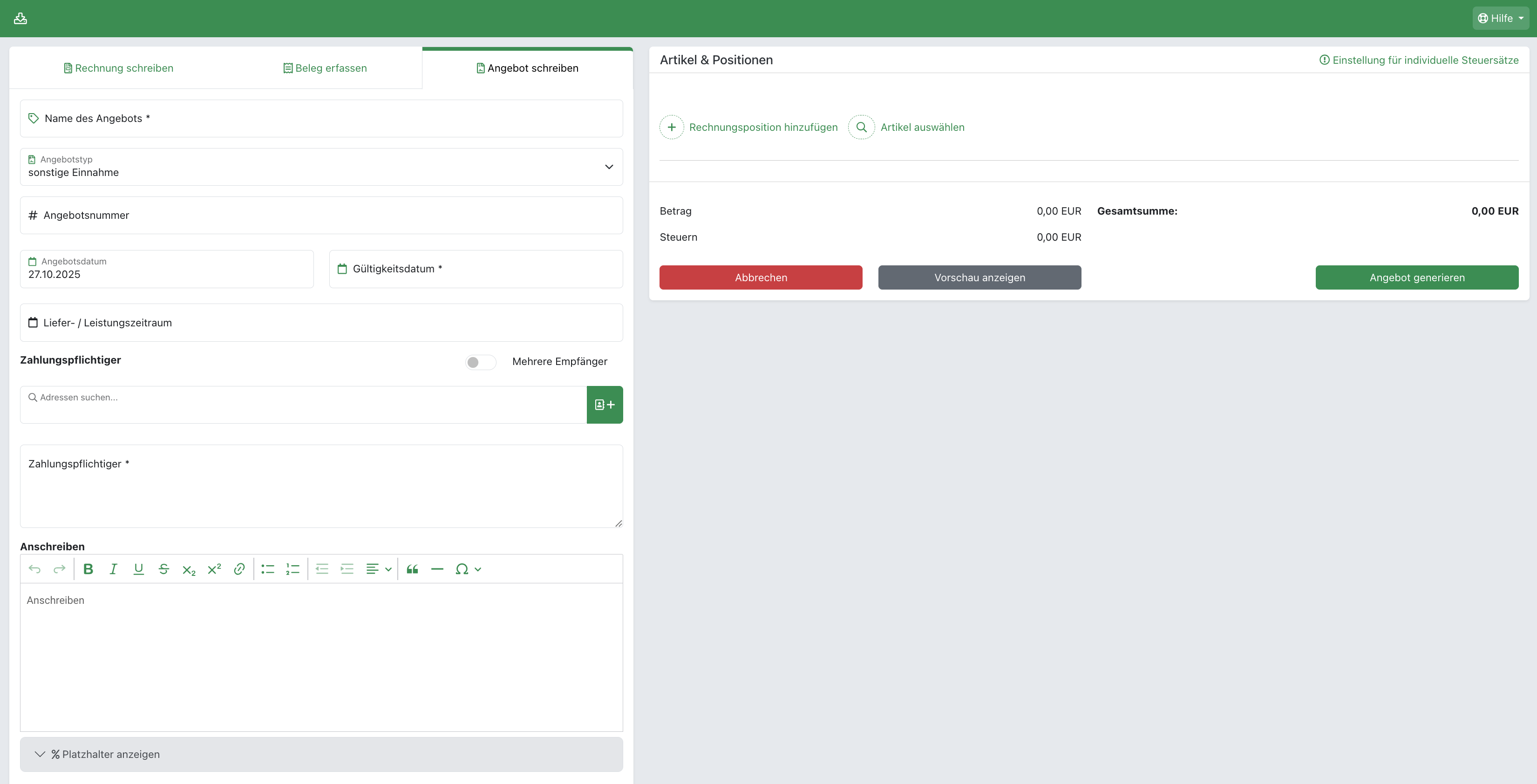This screenshot has width=1537, height=784.
Task: Open the Hilfe menu
Action: tap(1500, 19)
